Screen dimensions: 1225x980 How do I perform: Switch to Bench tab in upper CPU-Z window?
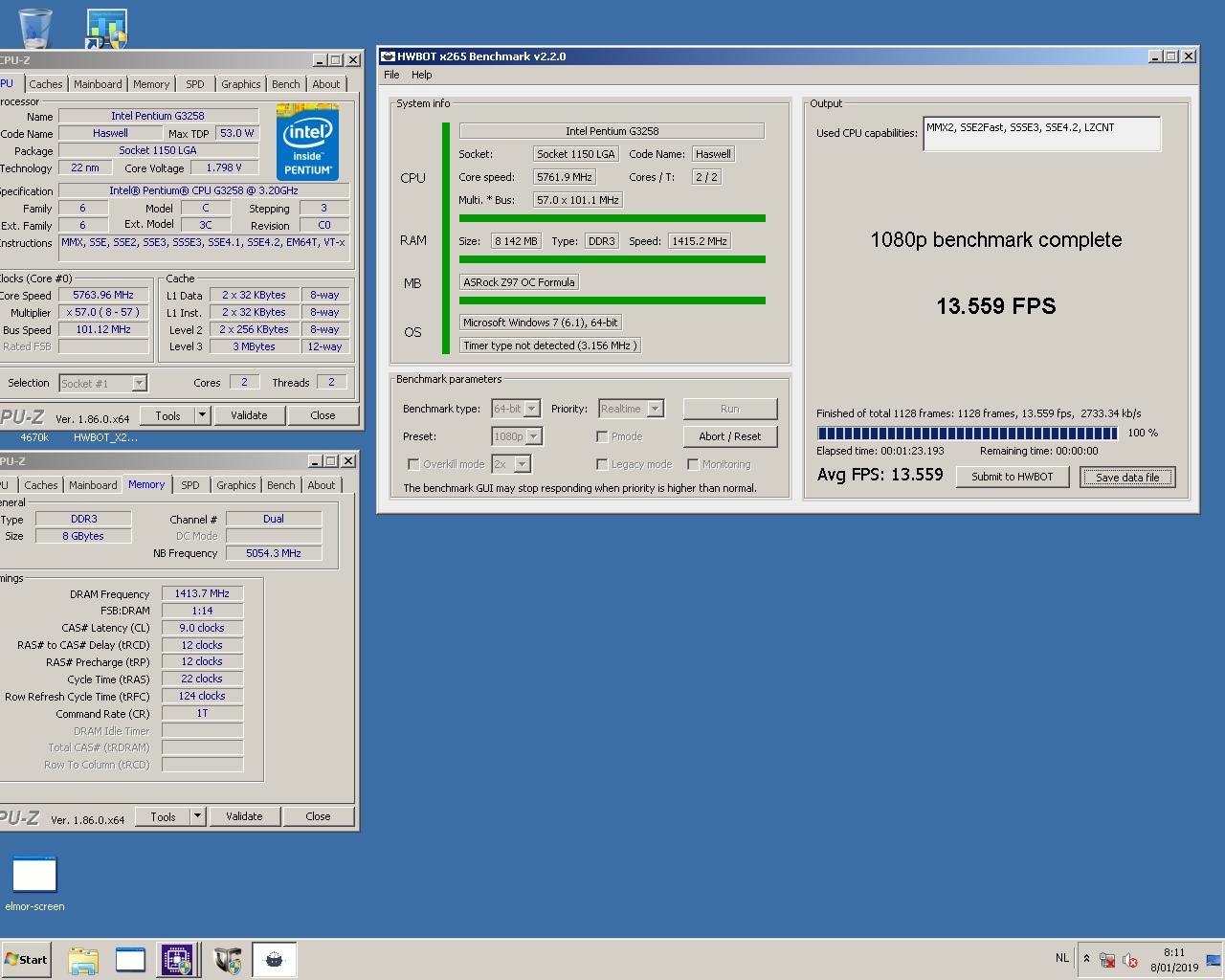285,84
